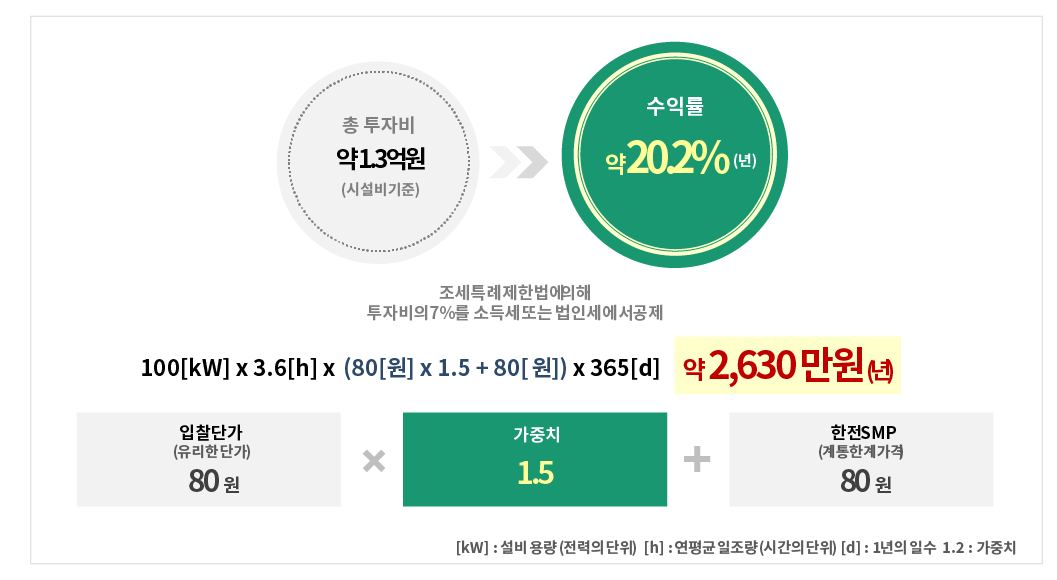This screenshot has width=1057, height=580.
Task: Click the [d] : 1년의 일수 footnote
Action: pyautogui.click(x=888, y=547)
